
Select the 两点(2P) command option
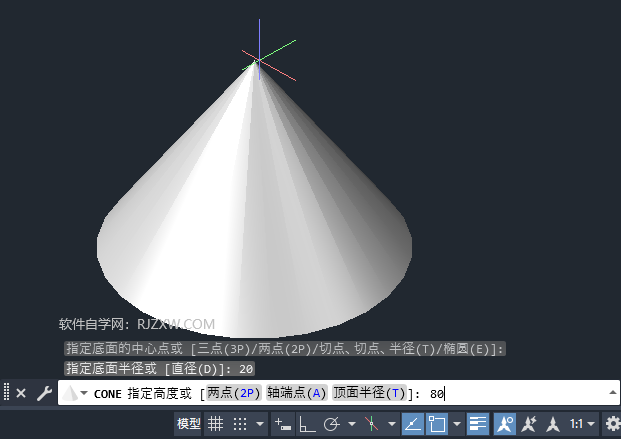pyautogui.click(x=234, y=393)
